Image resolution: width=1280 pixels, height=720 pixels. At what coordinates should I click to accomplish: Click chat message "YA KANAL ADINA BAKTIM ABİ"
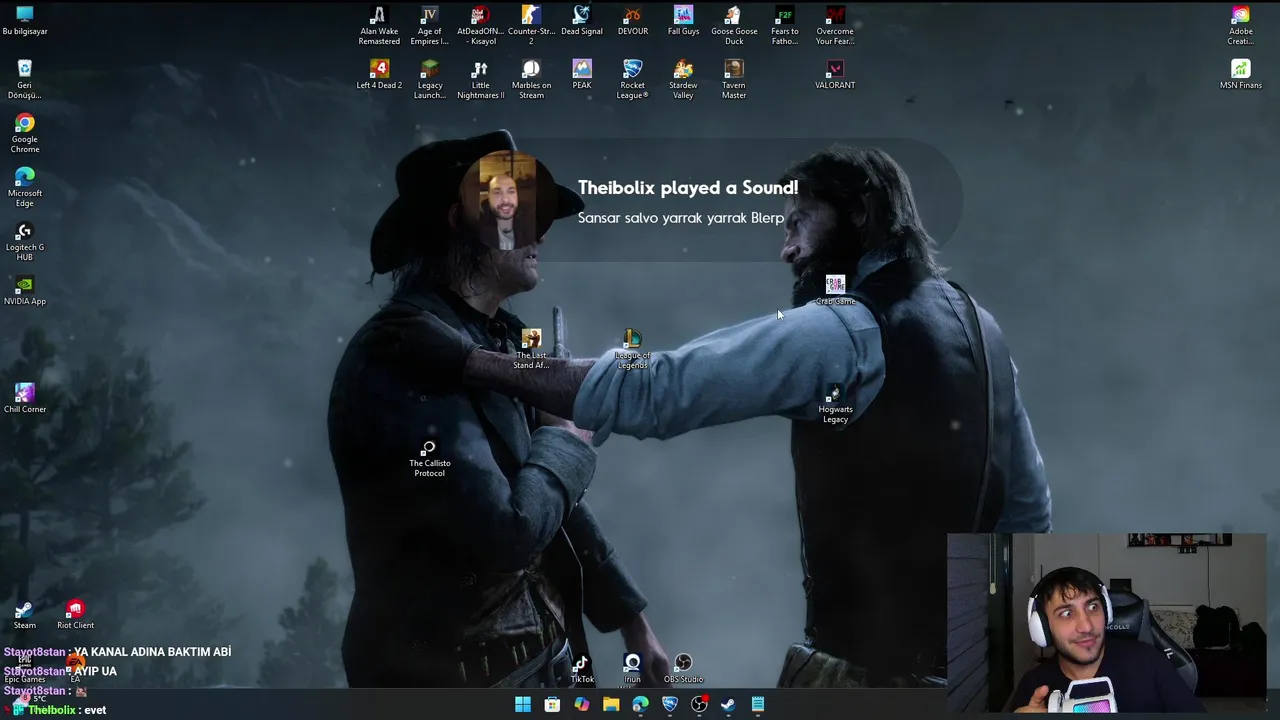pyautogui.click(x=153, y=652)
